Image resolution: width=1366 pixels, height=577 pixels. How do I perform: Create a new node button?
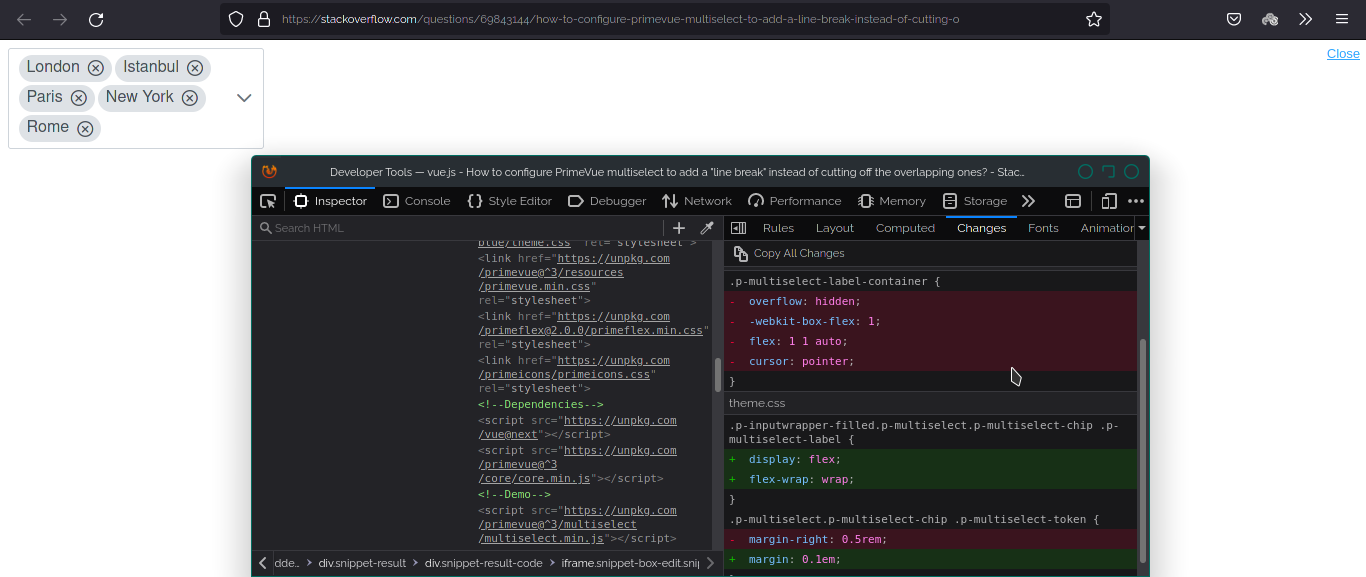click(x=679, y=228)
